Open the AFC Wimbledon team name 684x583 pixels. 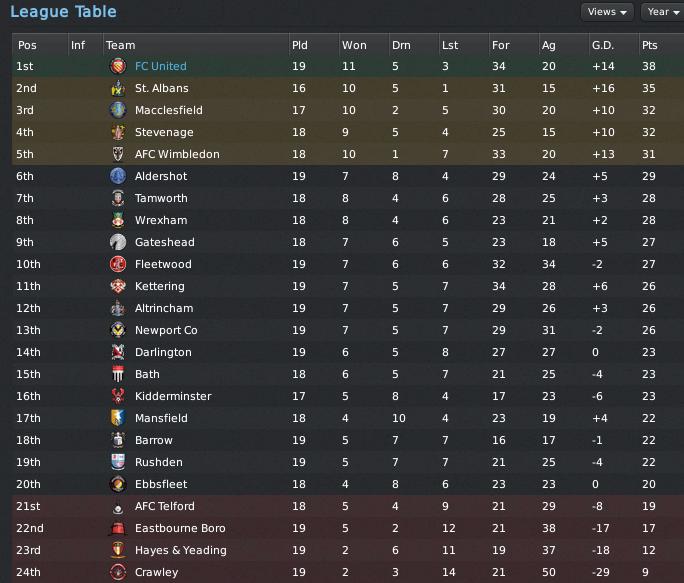coord(177,154)
